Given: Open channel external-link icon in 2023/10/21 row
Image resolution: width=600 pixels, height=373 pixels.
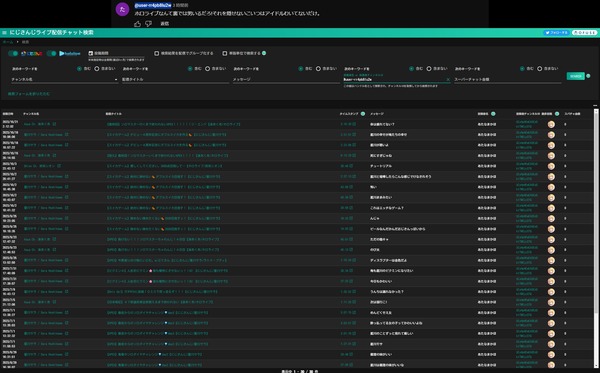Looking at the screenshot, I should tap(54, 124).
